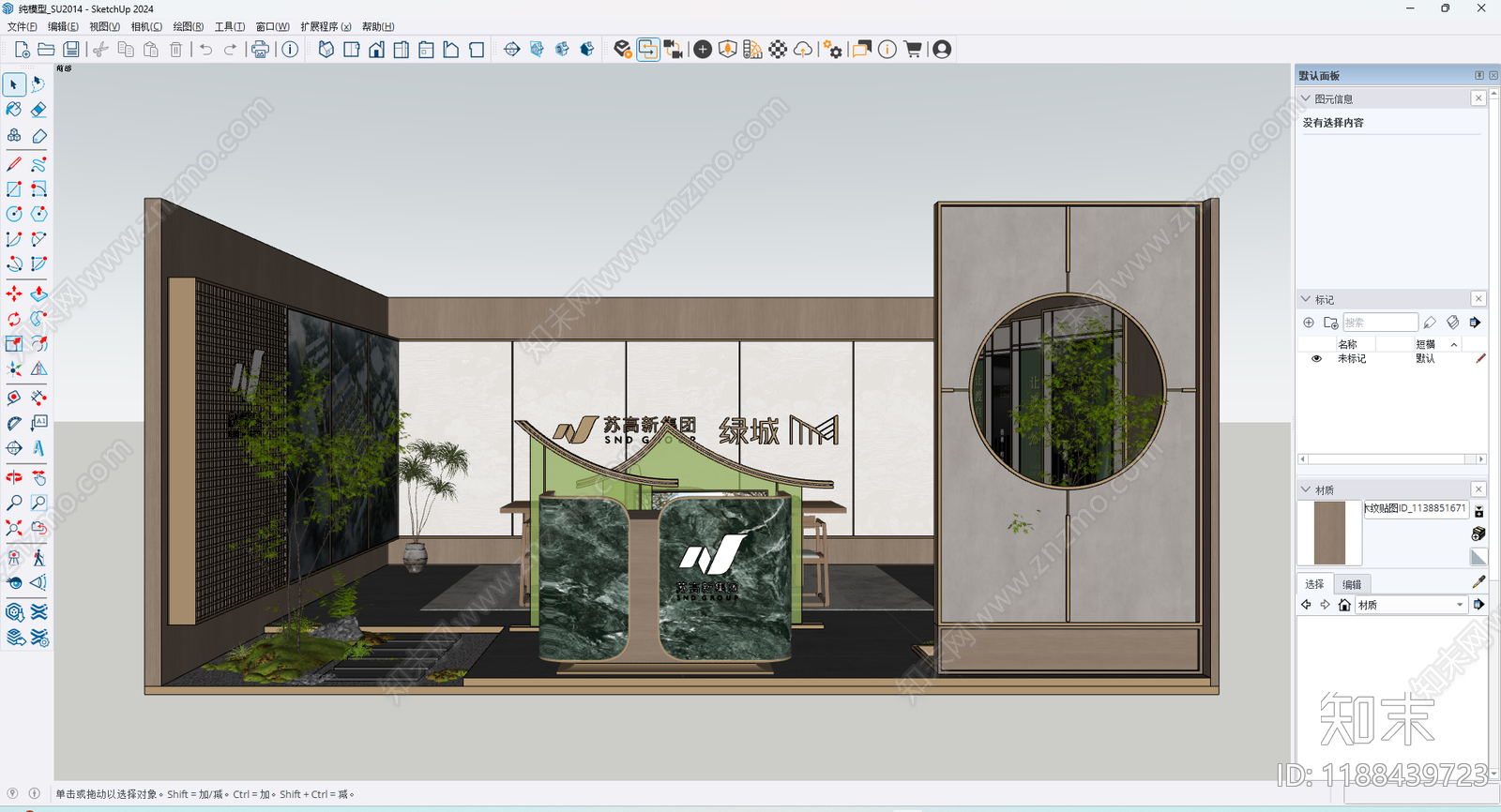Switch to the 编辑 materials tab

click(x=1352, y=584)
